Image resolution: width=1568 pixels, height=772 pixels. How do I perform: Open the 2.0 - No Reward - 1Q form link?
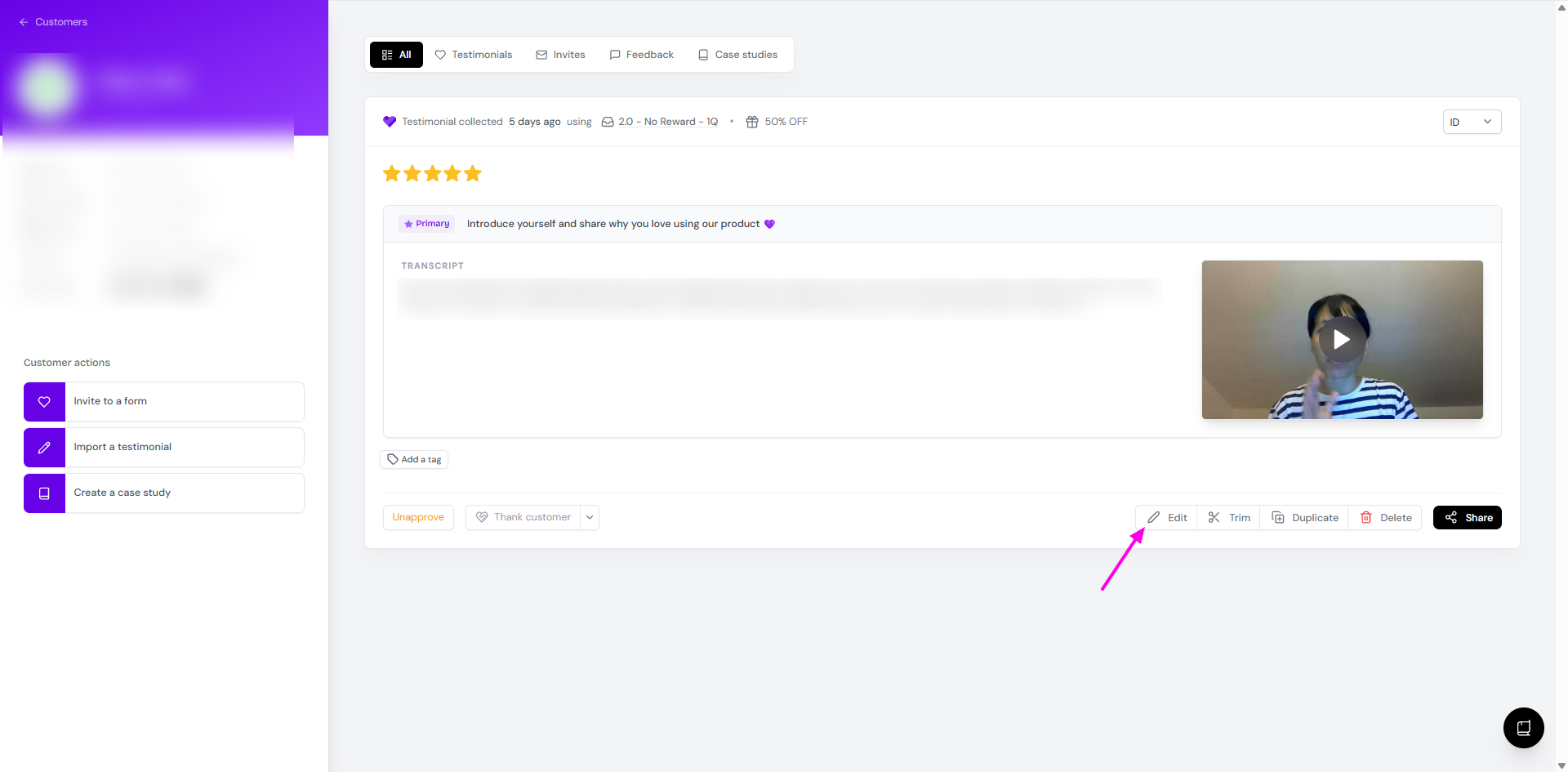coord(667,122)
